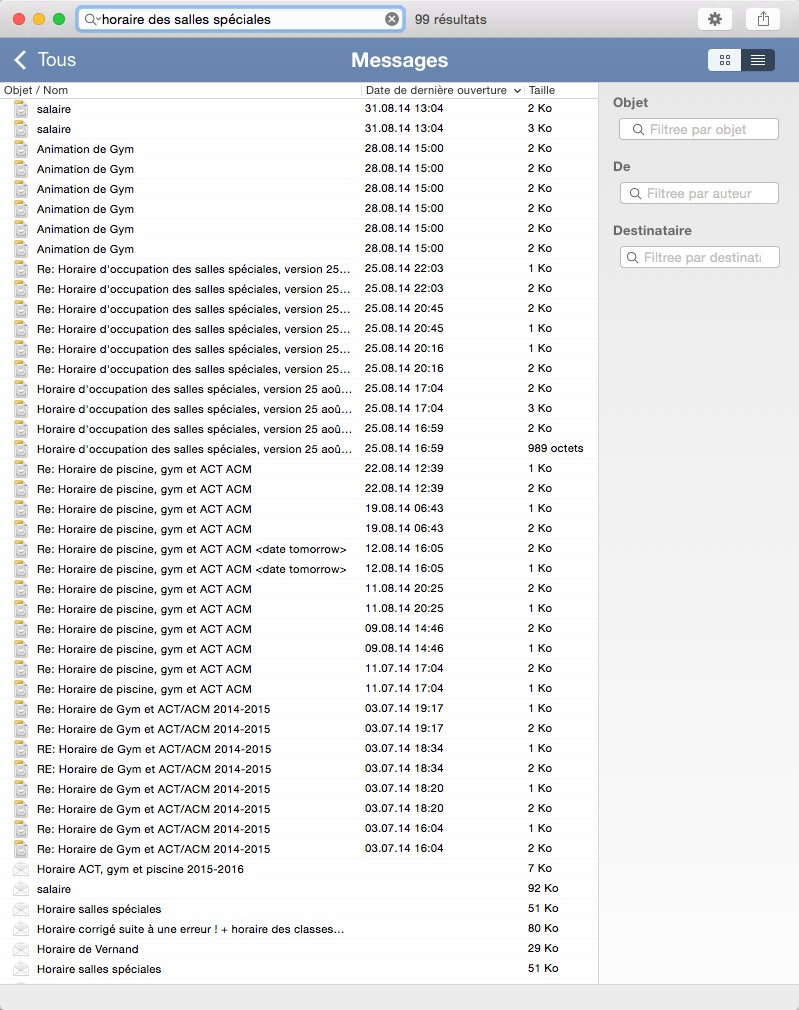Select Re: Horaire de piscine 22.08.14, 1 Ko
This screenshot has width=799, height=1010.
[x=299, y=469]
